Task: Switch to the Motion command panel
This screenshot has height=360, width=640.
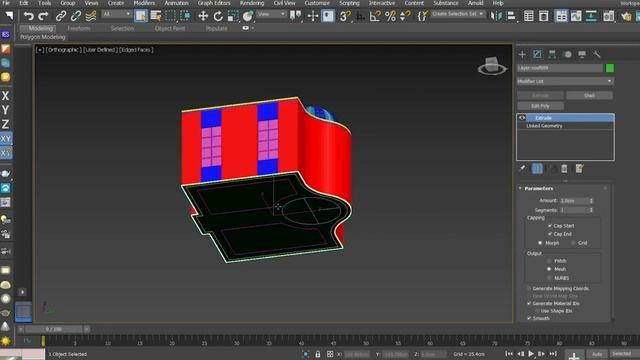Action: coord(567,54)
